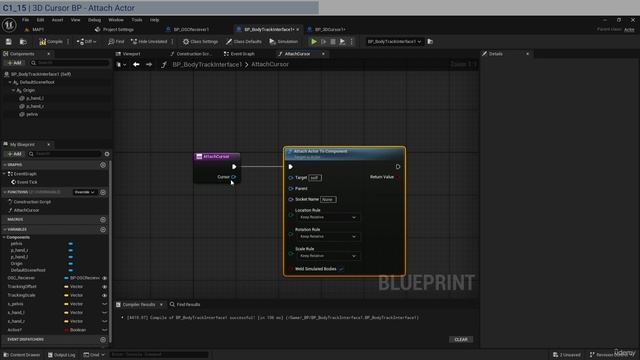Toggle visibility eye for TrackingScale variable
This screenshot has height=360, width=640.
click(104, 295)
